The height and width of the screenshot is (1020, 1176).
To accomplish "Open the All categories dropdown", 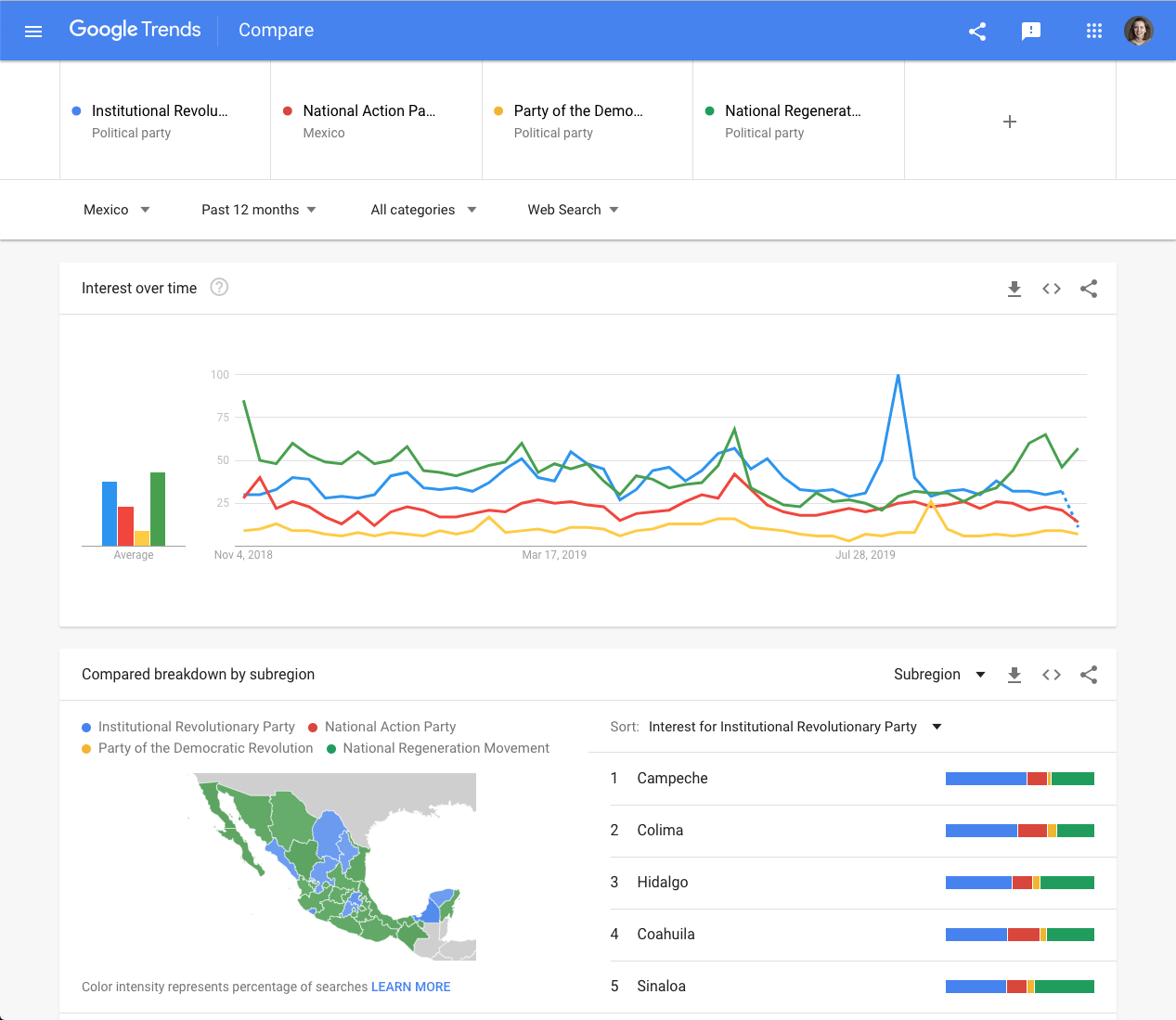I will tap(424, 210).
